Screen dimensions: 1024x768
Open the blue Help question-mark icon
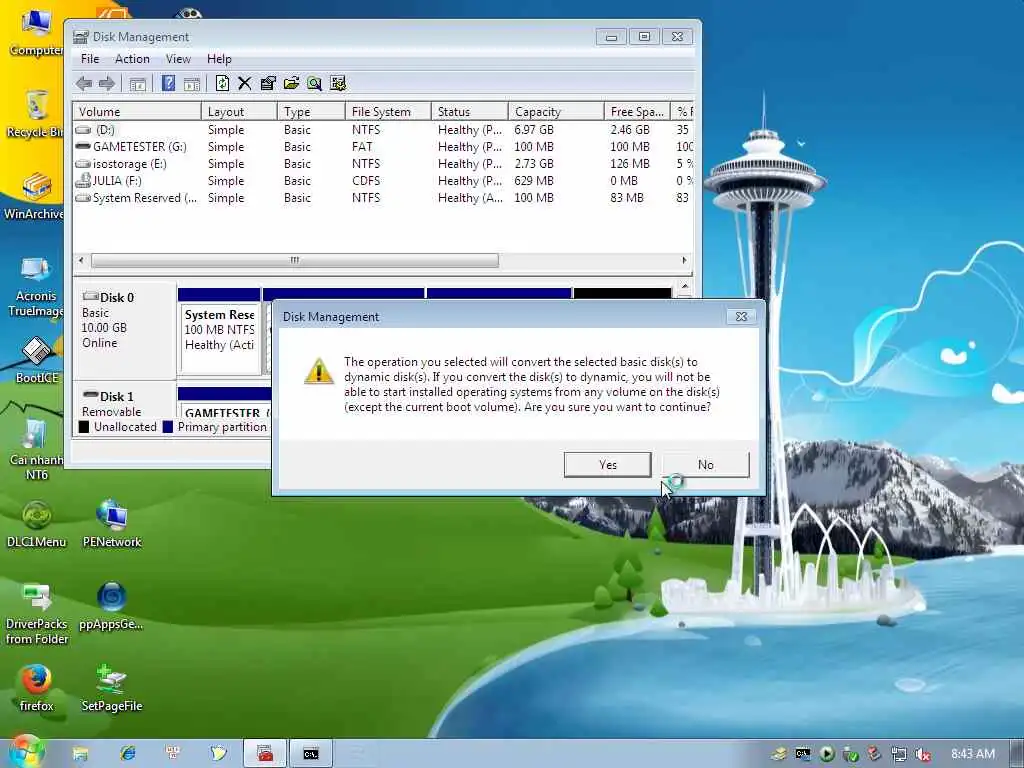(x=168, y=83)
